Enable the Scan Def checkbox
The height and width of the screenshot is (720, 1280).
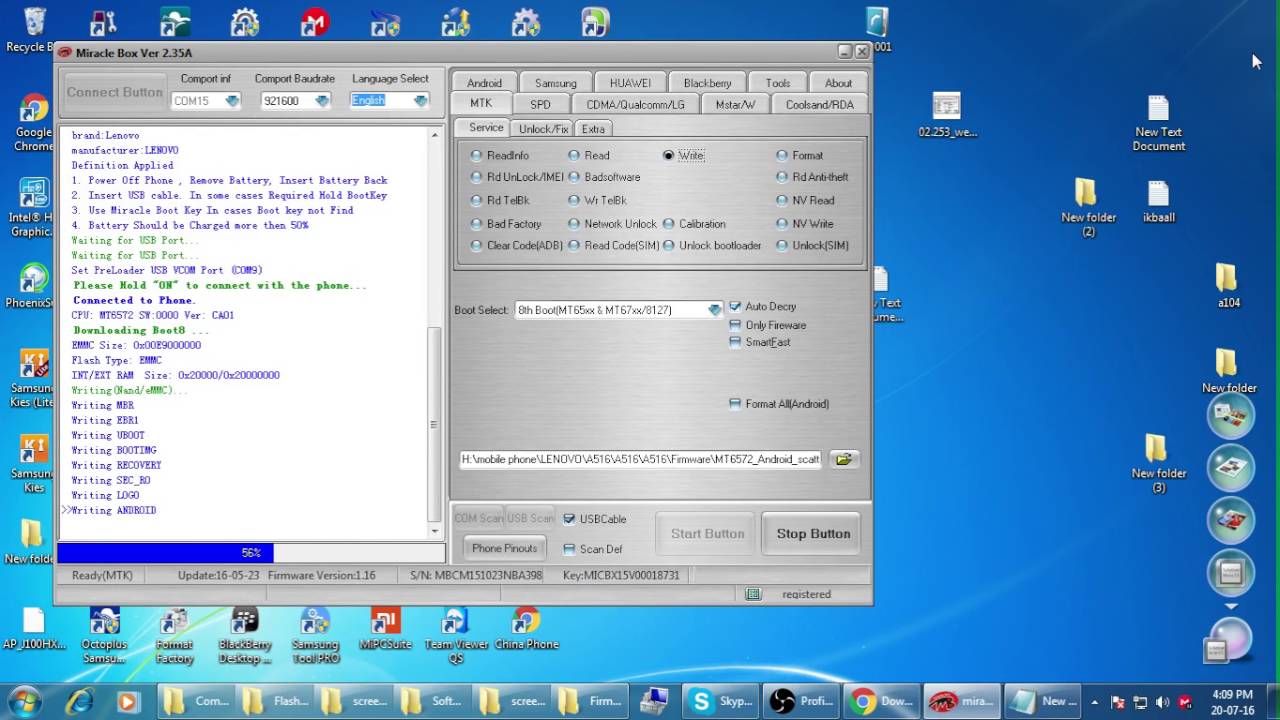(593, 549)
